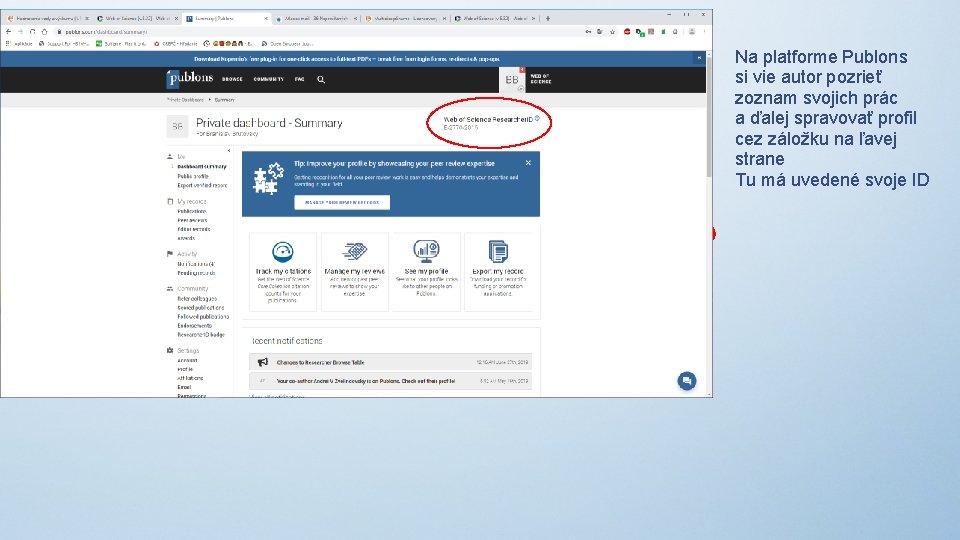Open the co-author on Publons notification
960x540 pixels.
click(x=391, y=381)
